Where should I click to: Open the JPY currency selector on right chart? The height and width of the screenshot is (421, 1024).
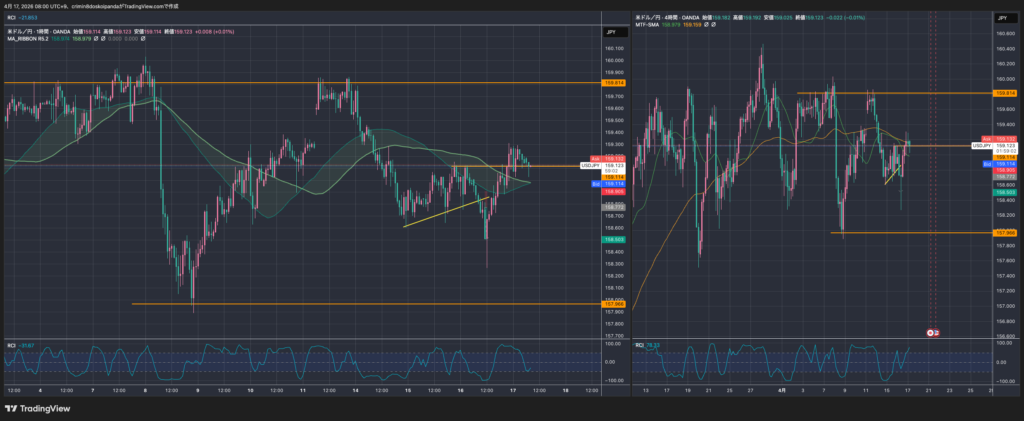1002,18
